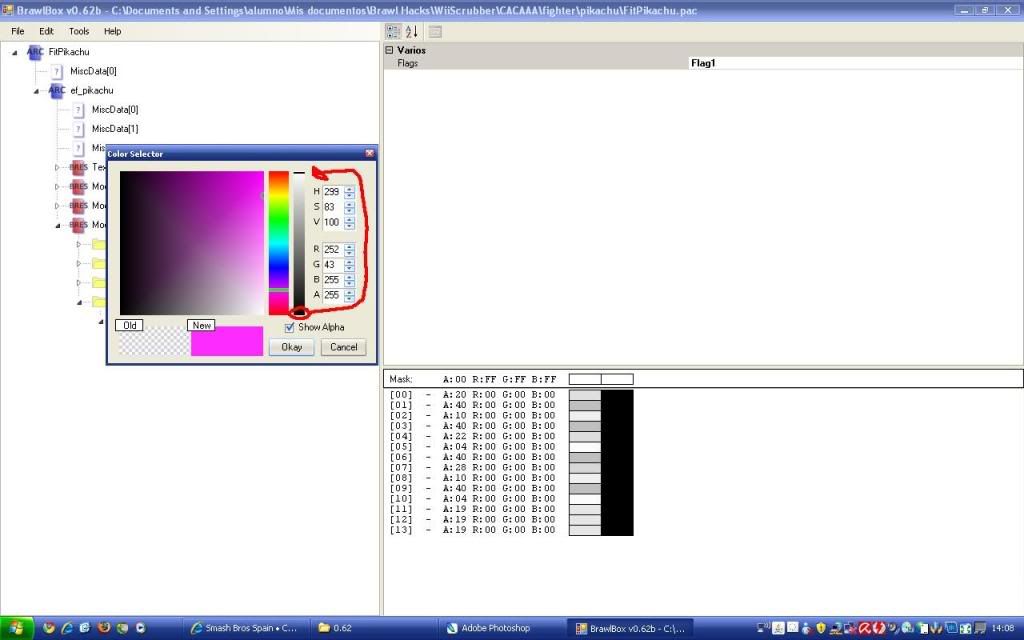Select the FitPikachu ARC root node icon
The width and height of the screenshot is (1024, 640).
(x=35, y=51)
